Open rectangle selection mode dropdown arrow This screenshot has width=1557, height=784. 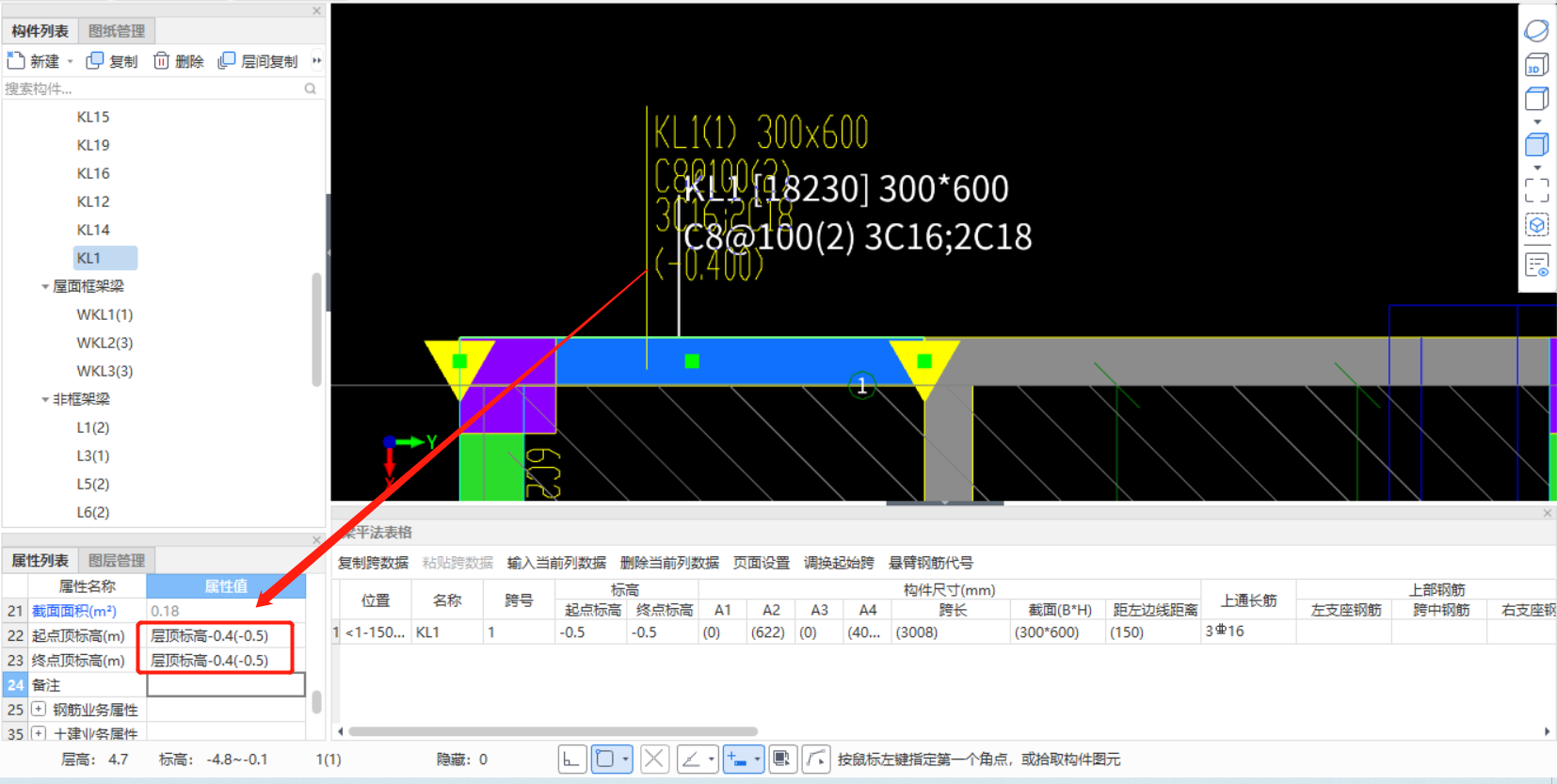point(625,760)
